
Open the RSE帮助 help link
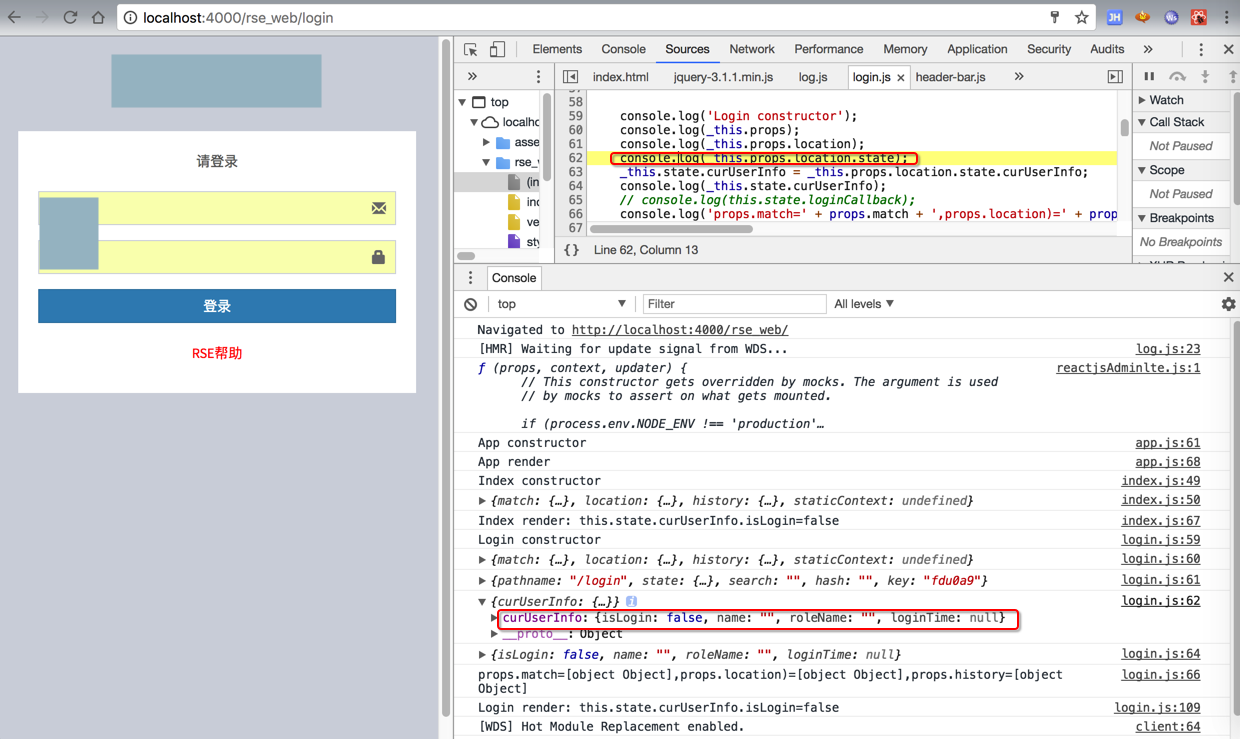(x=217, y=353)
